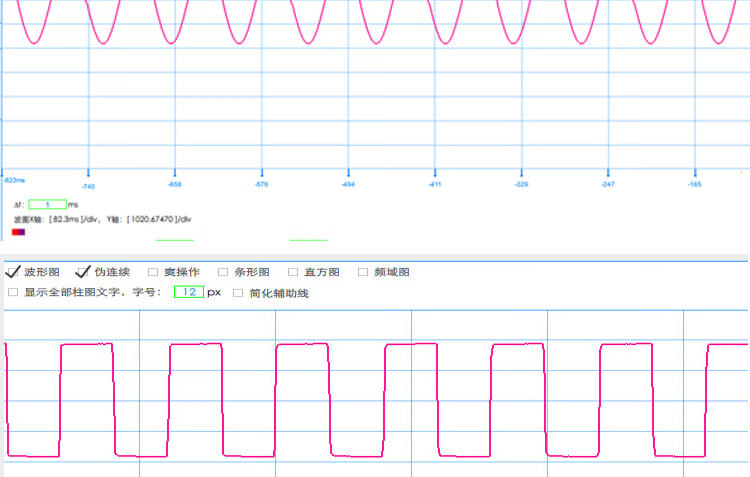Click the Δt millisecond input field
The width and height of the screenshot is (750, 477).
tap(47, 204)
